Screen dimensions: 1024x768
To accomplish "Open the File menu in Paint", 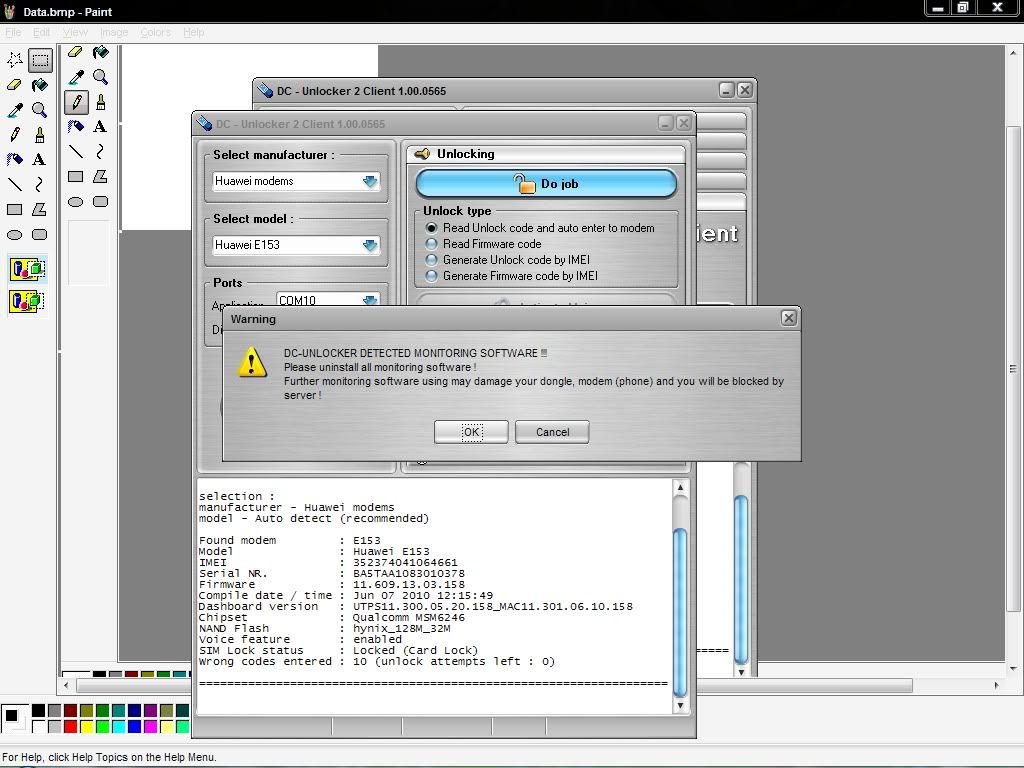I will (x=13, y=32).
